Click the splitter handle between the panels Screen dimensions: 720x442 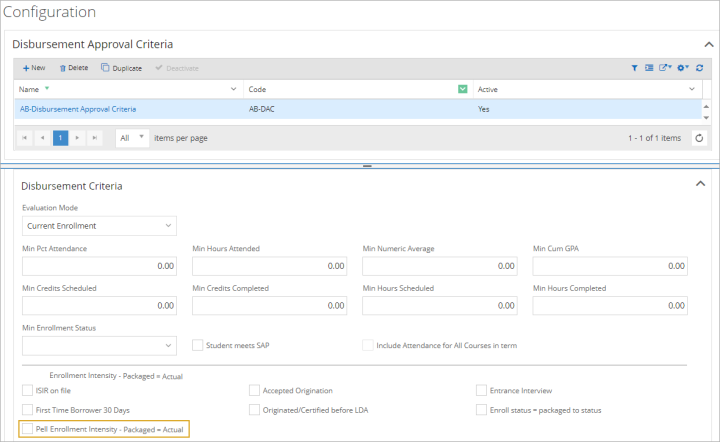tap(367, 166)
